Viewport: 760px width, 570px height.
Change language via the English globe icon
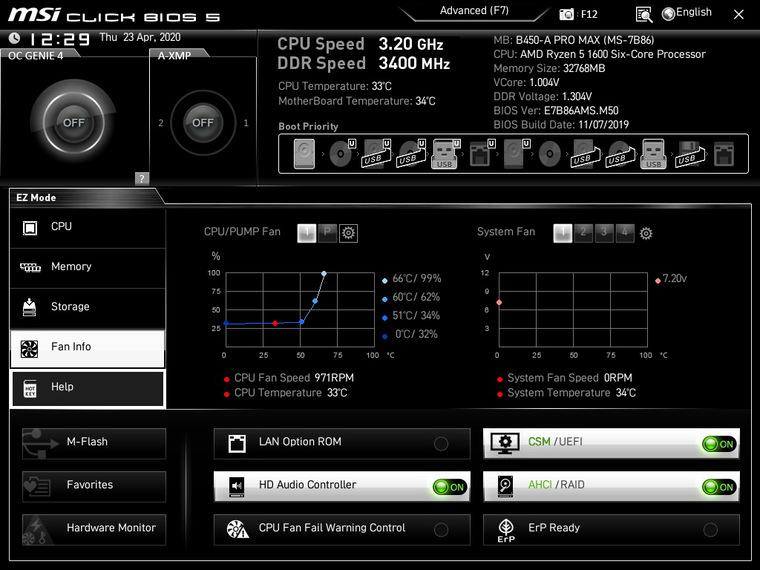pyautogui.click(x=668, y=14)
